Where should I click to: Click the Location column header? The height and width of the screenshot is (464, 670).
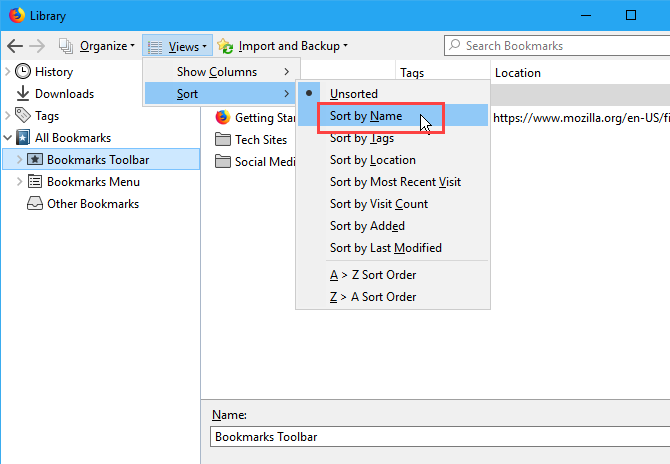[x=517, y=73]
